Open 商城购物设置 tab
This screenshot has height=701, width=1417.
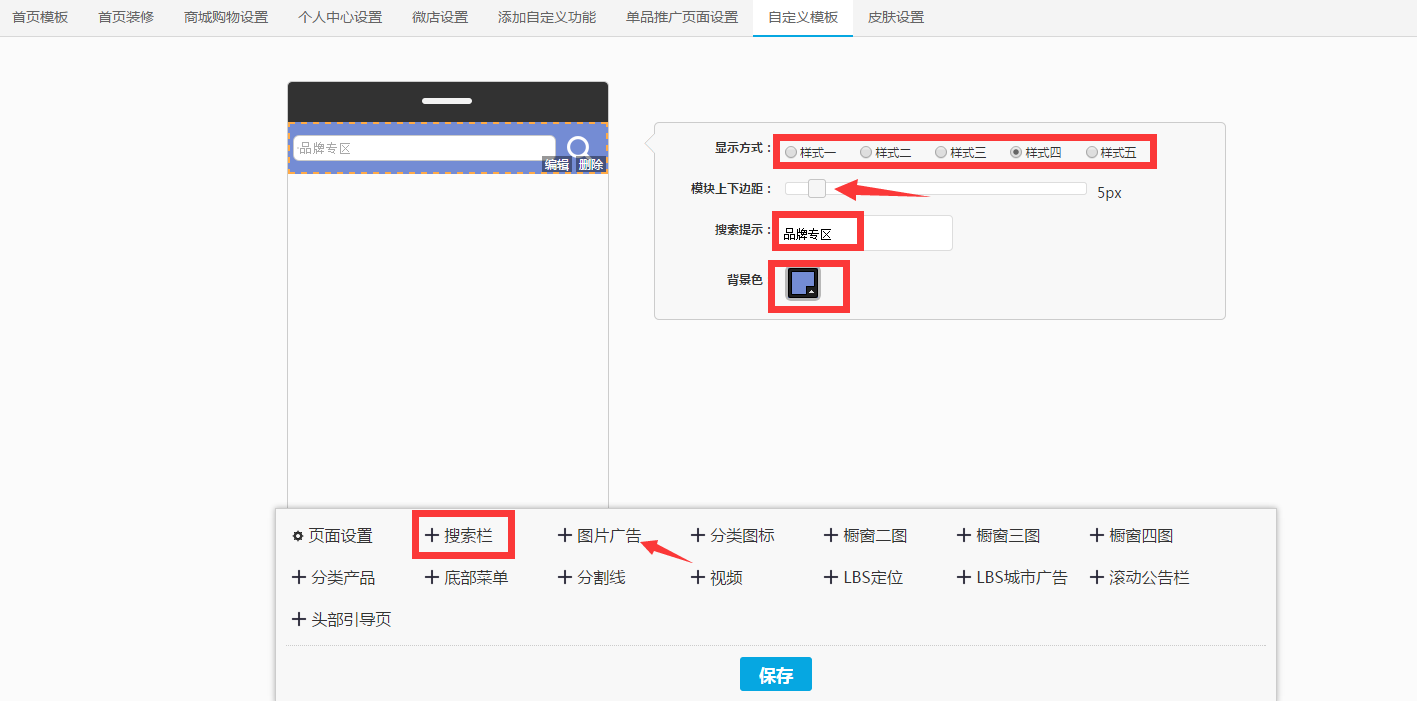point(226,17)
